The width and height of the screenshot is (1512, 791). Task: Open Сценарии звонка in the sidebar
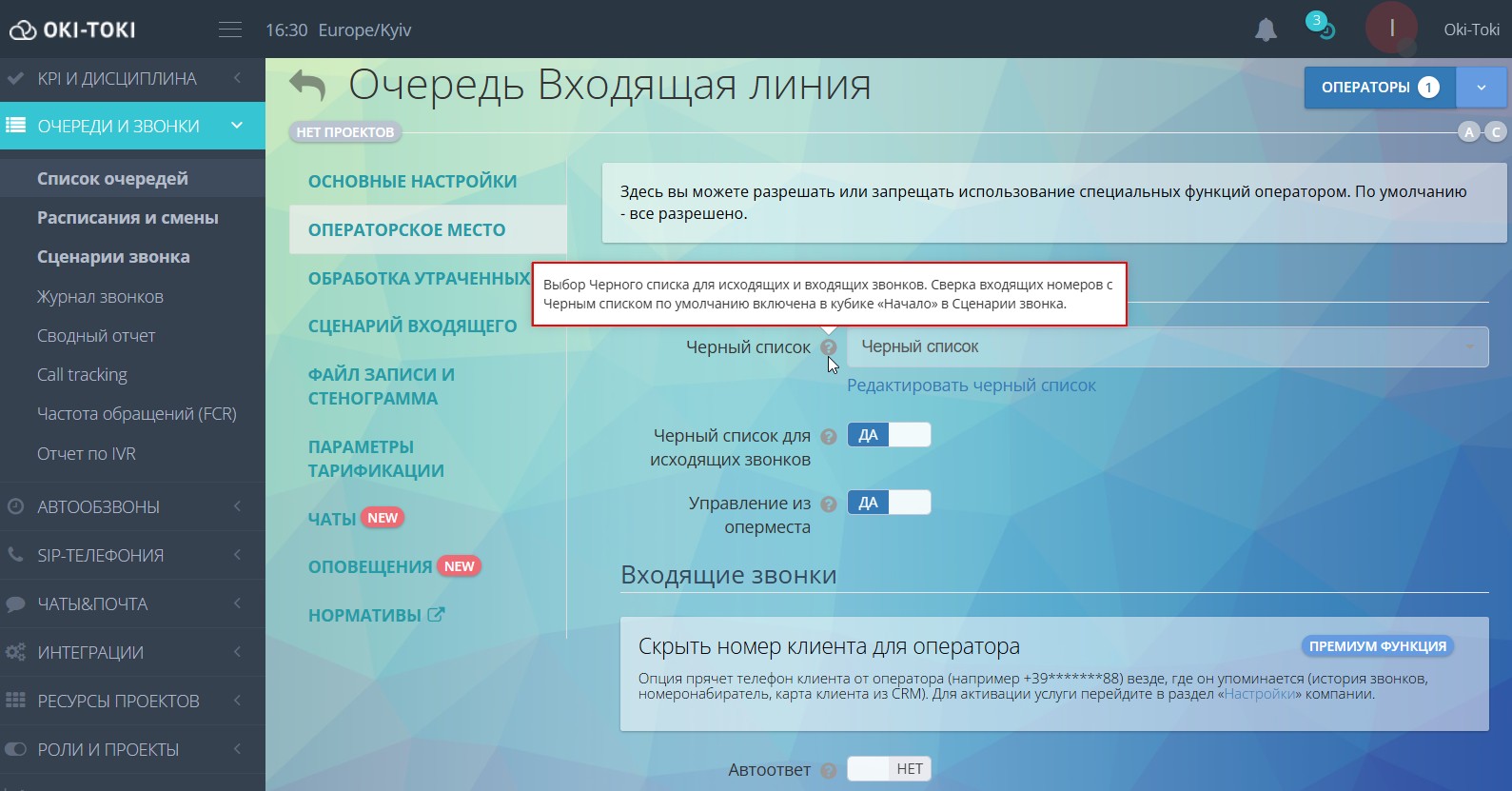click(113, 256)
